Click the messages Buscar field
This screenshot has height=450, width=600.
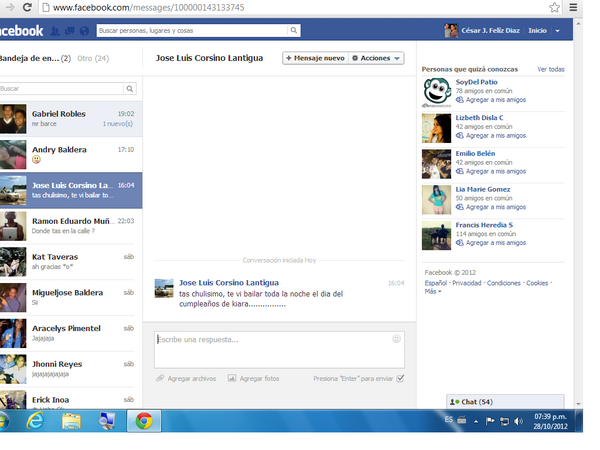coord(61,89)
